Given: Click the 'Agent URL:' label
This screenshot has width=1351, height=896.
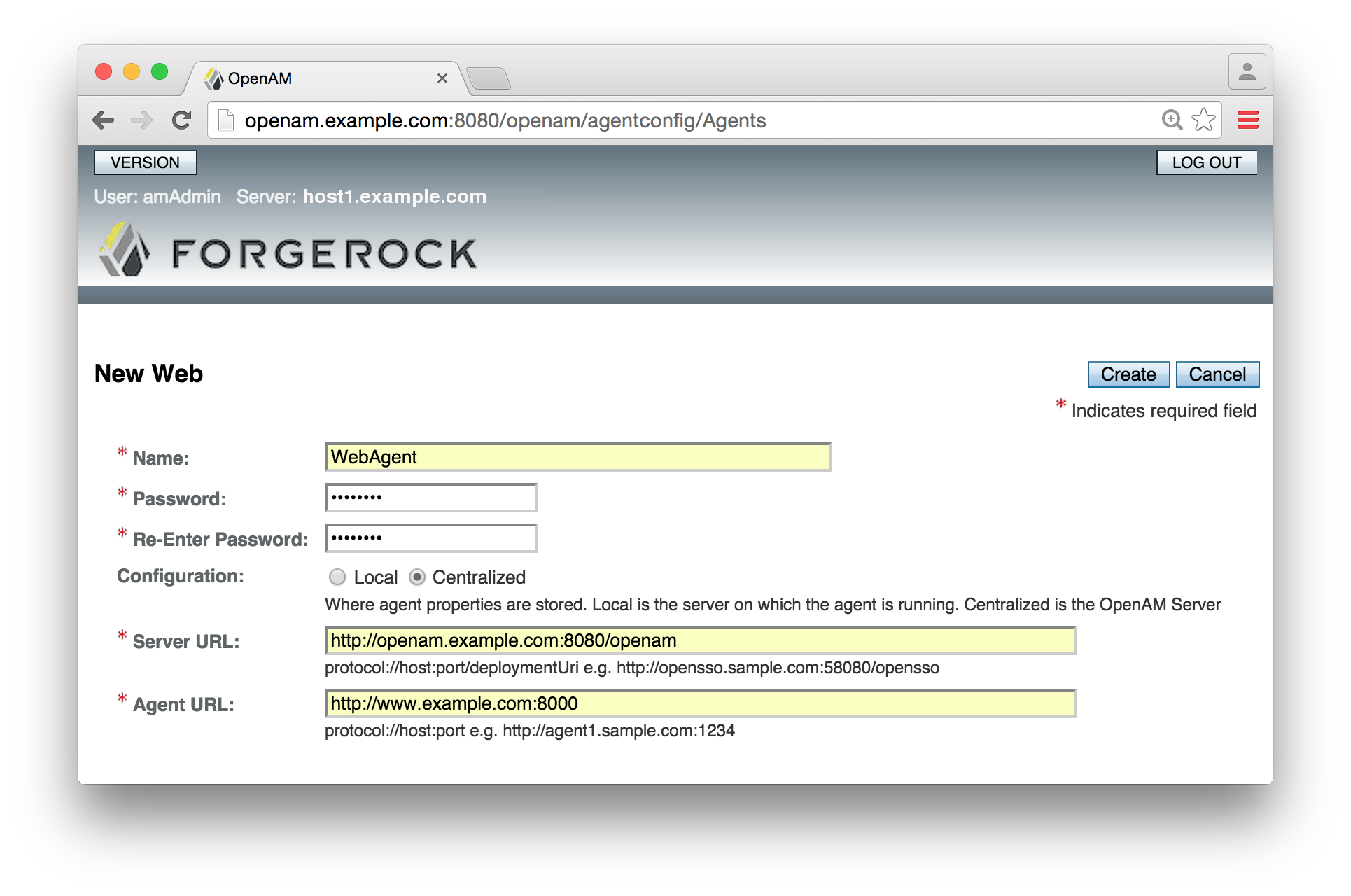Looking at the screenshot, I should (x=183, y=705).
